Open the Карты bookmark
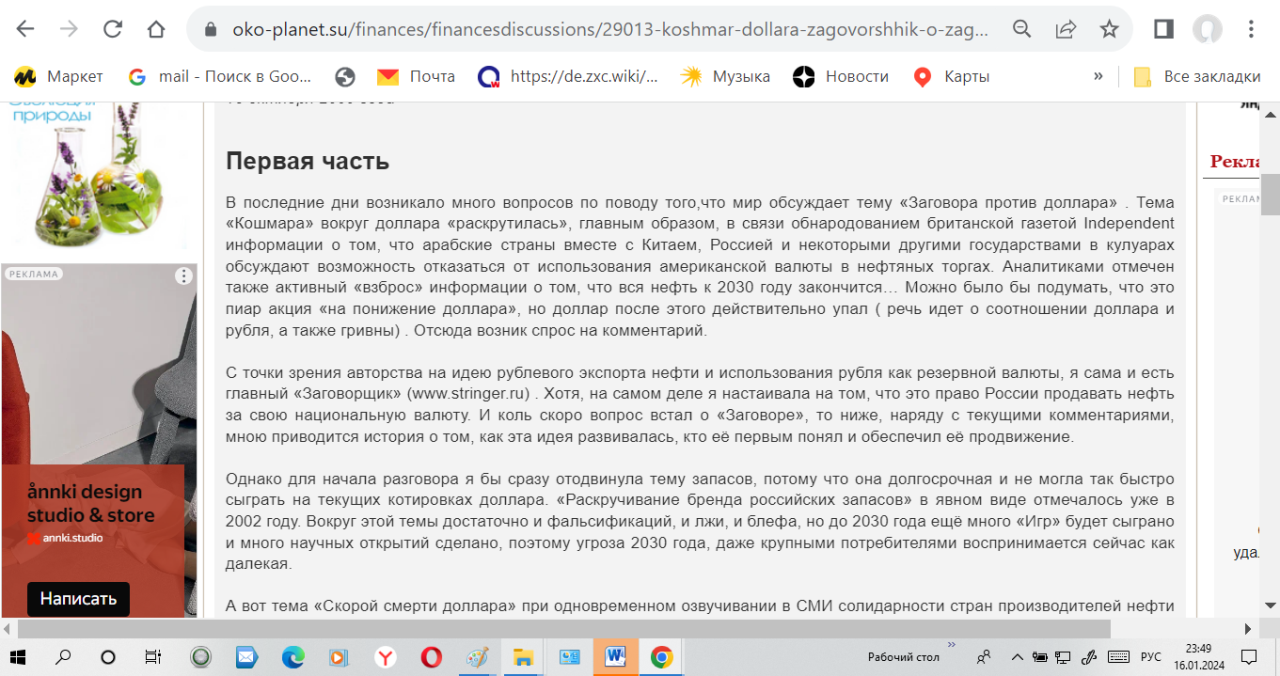 951,77
